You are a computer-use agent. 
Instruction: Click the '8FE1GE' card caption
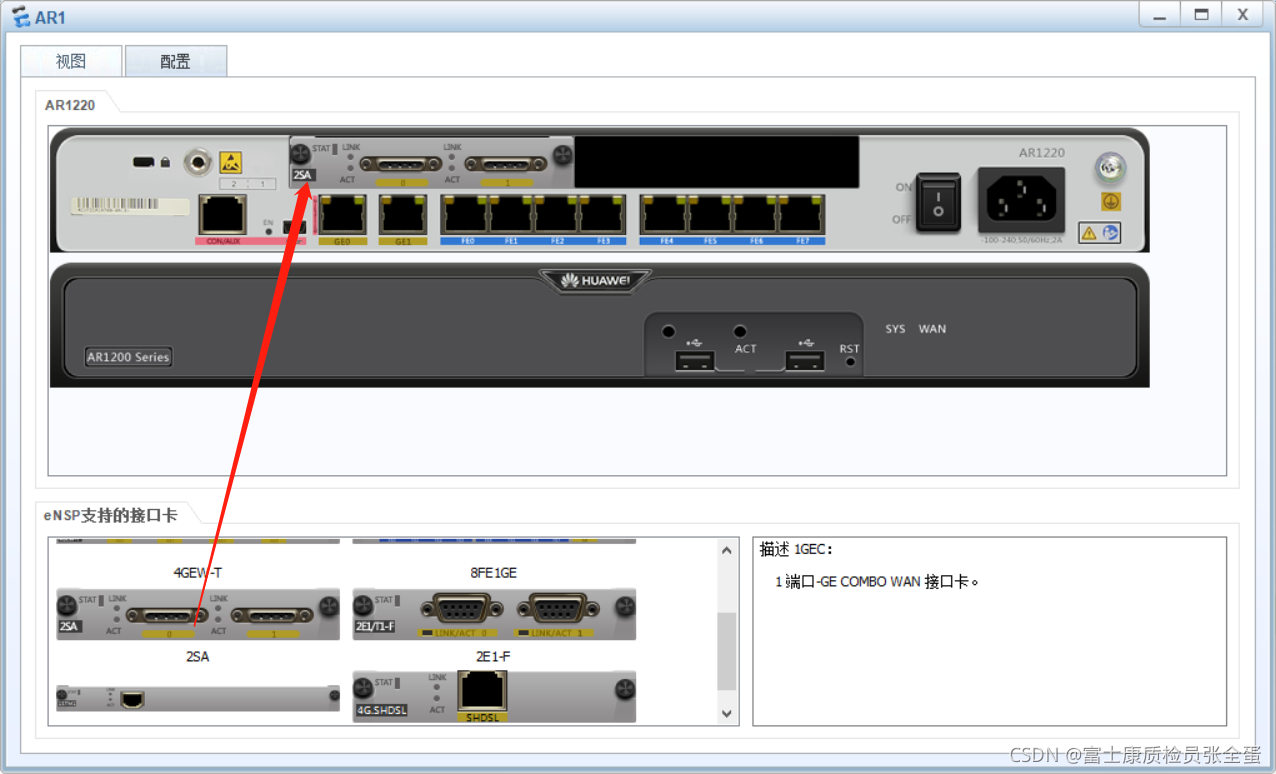494,573
